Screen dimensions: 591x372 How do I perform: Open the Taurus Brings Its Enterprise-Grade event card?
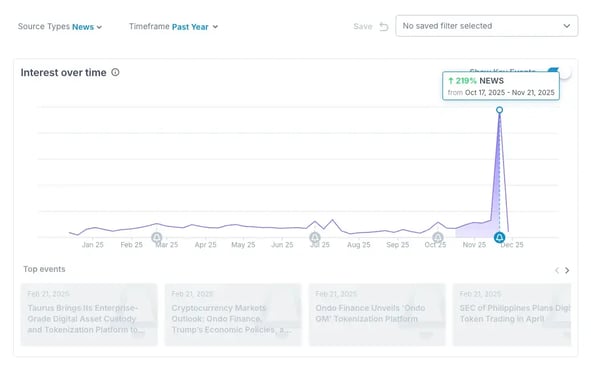(x=89, y=314)
